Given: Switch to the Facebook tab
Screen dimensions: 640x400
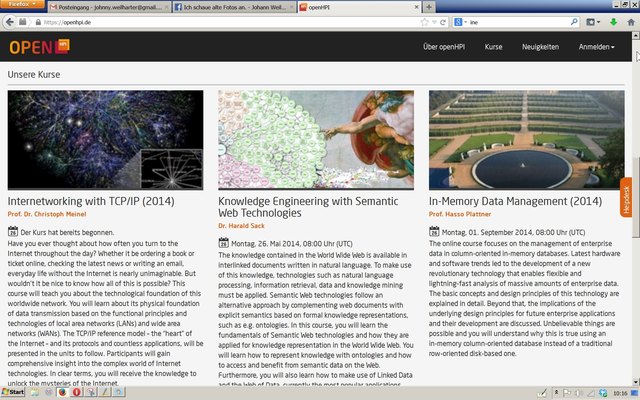Looking at the screenshot, I should [234, 7].
